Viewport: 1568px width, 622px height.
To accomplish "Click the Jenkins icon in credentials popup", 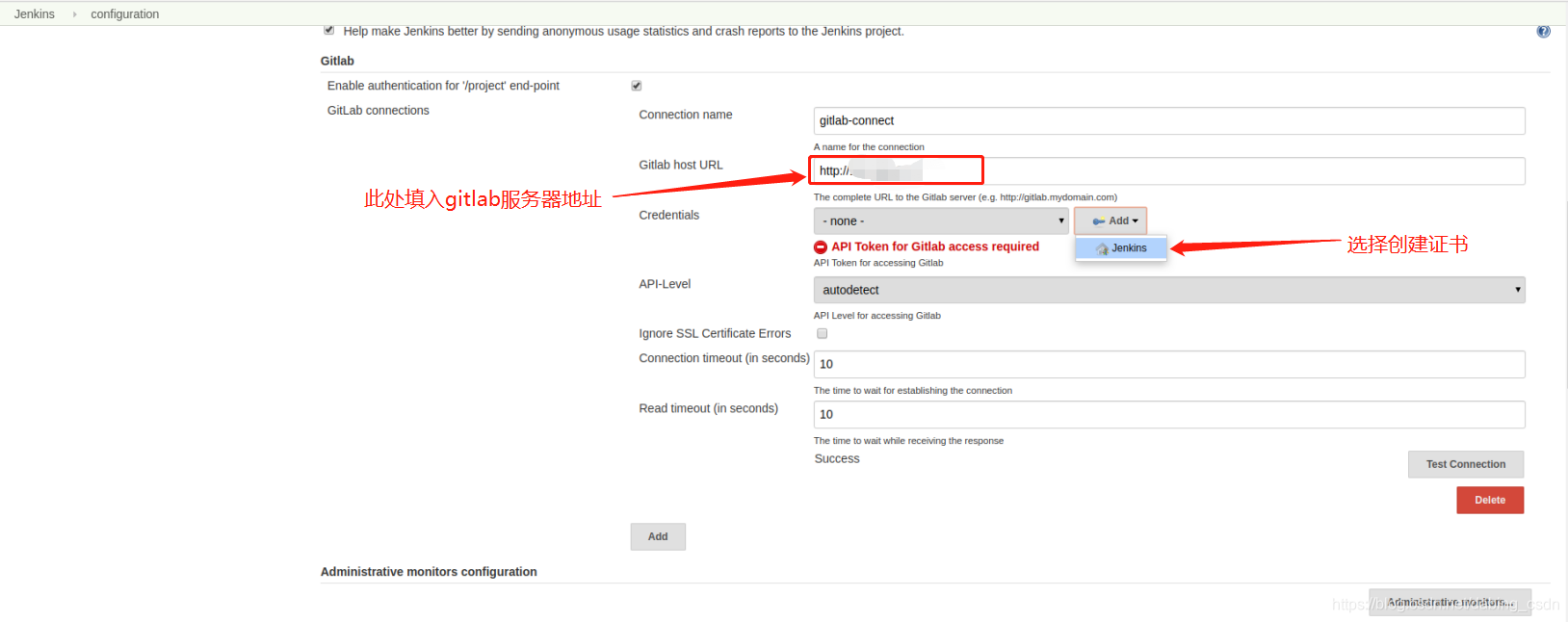I will coord(1102,248).
